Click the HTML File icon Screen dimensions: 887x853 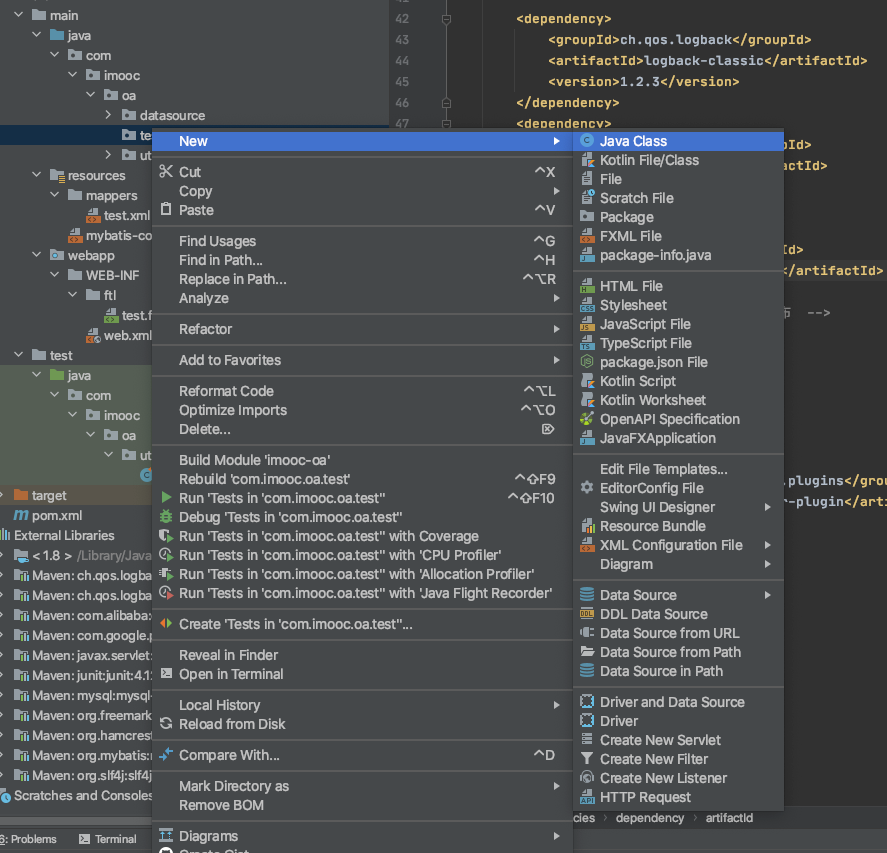[x=587, y=286]
